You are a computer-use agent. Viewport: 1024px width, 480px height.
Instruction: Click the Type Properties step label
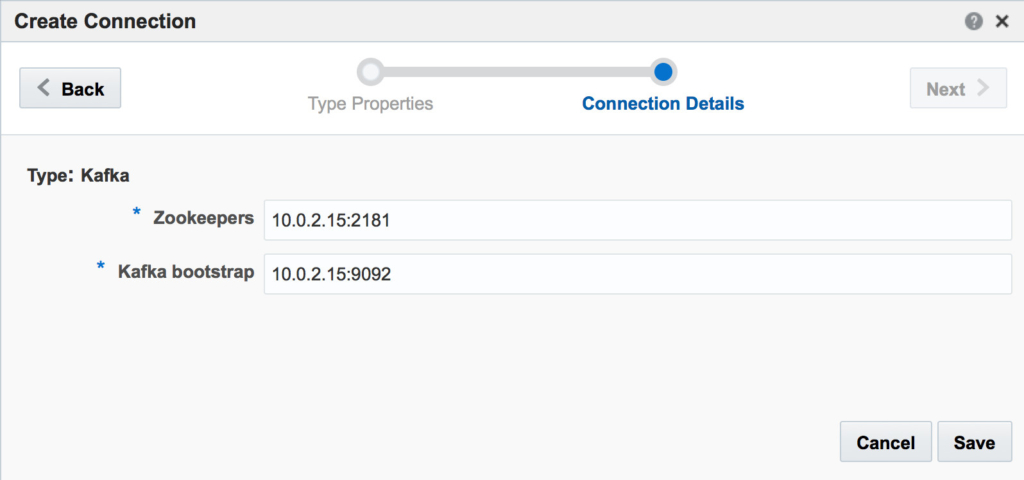pyautogui.click(x=370, y=104)
